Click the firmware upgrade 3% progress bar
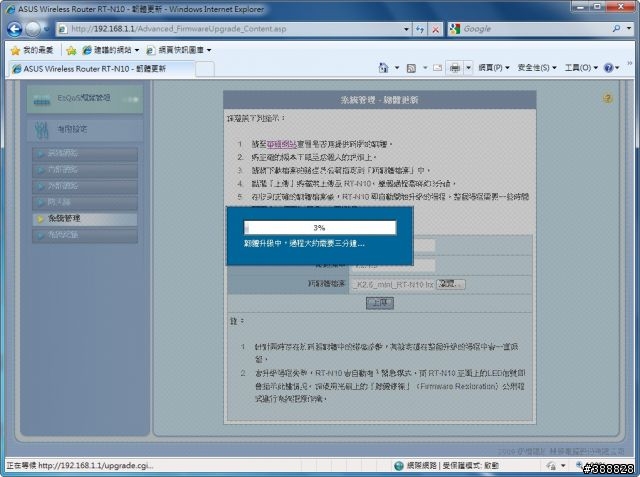 click(x=320, y=228)
